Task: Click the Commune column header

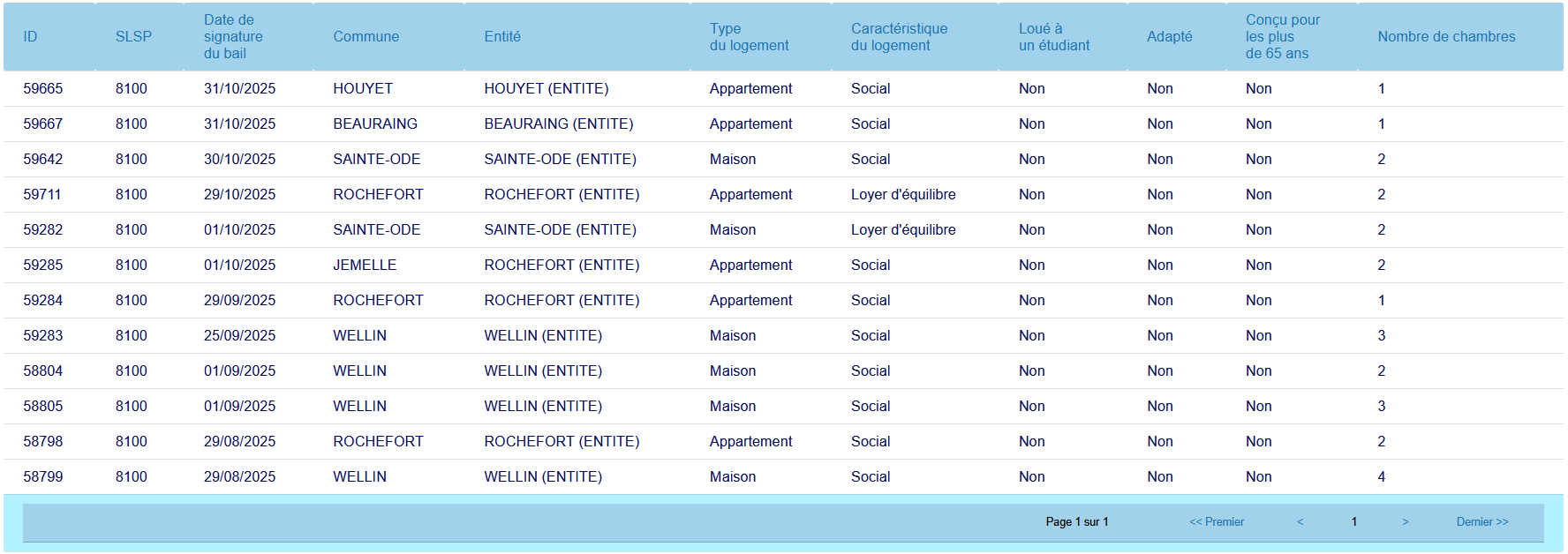Action: pyautogui.click(x=366, y=37)
